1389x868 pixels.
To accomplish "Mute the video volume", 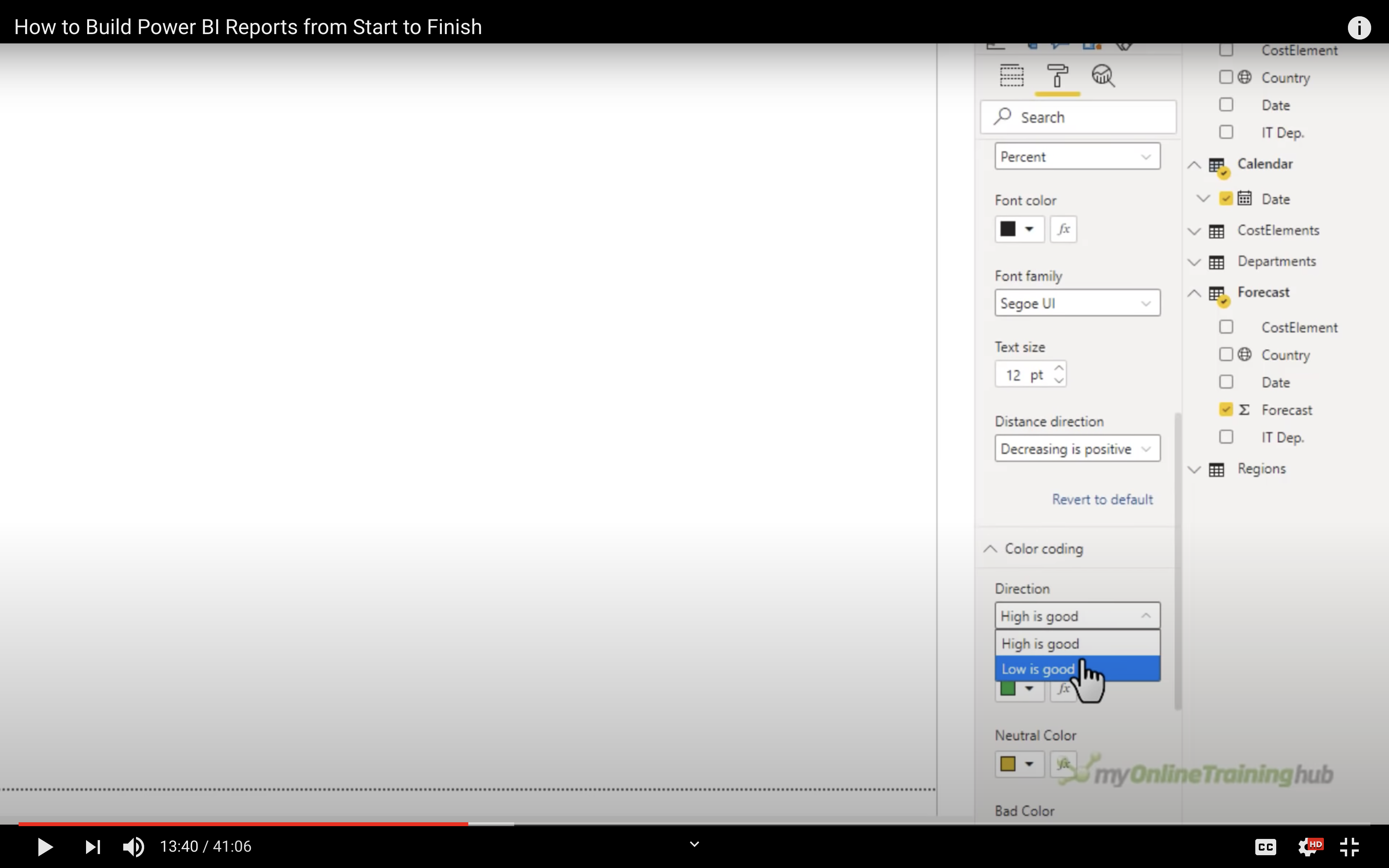I will tap(134, 846).
